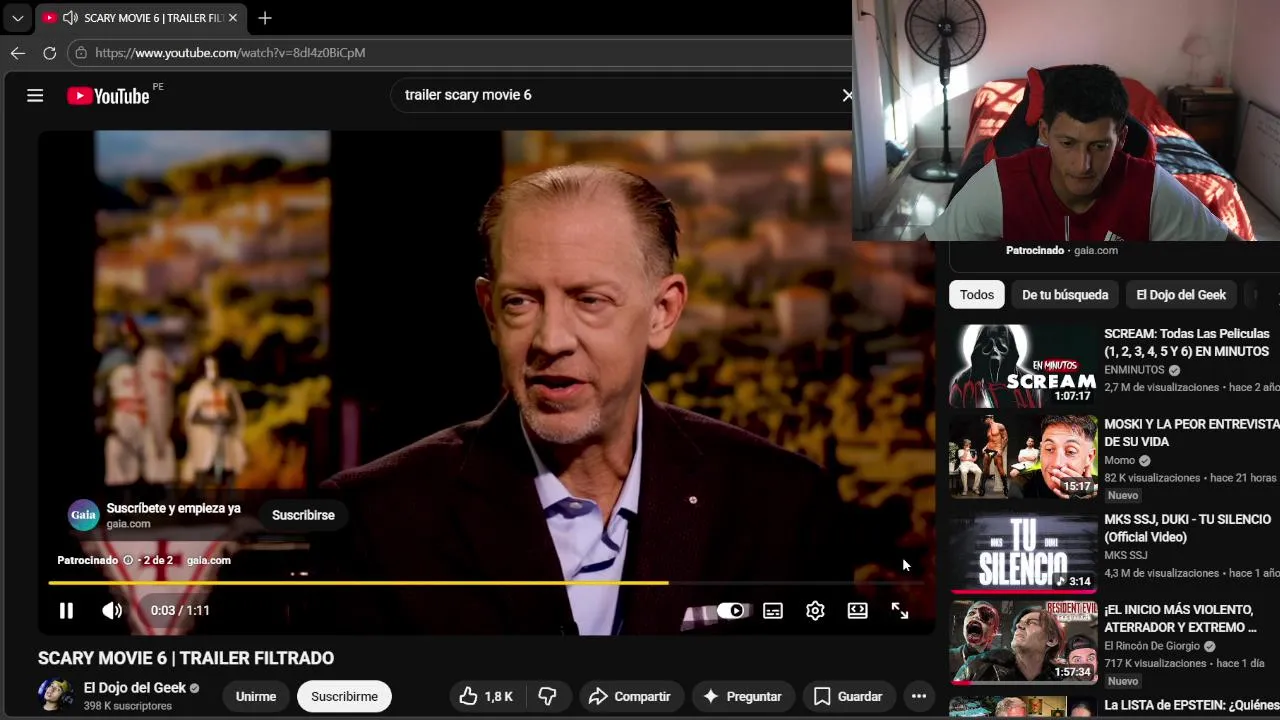This screenshot has height=720, width=1280.
Task: Click gaia.com sponsored link in sidebar
Action: pos(1095,250)
